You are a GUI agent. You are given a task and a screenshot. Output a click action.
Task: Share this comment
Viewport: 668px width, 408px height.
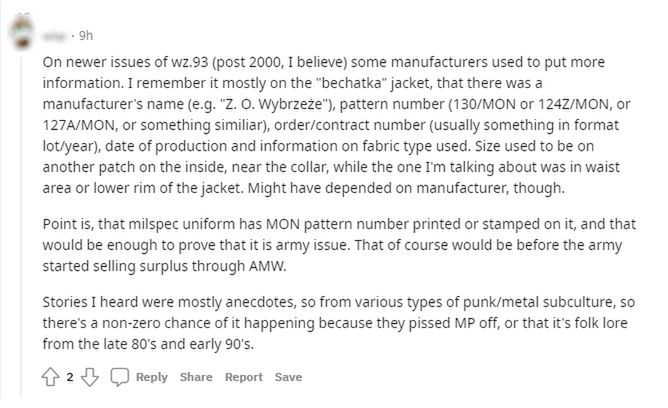pos(196,377)
